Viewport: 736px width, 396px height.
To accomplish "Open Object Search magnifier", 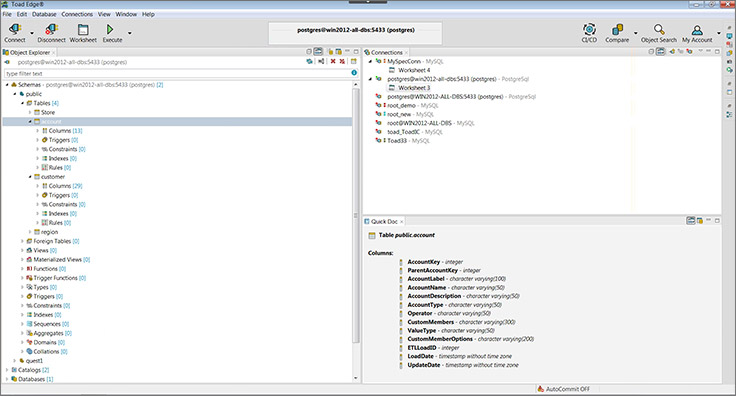I will click(x=659, y=30).
